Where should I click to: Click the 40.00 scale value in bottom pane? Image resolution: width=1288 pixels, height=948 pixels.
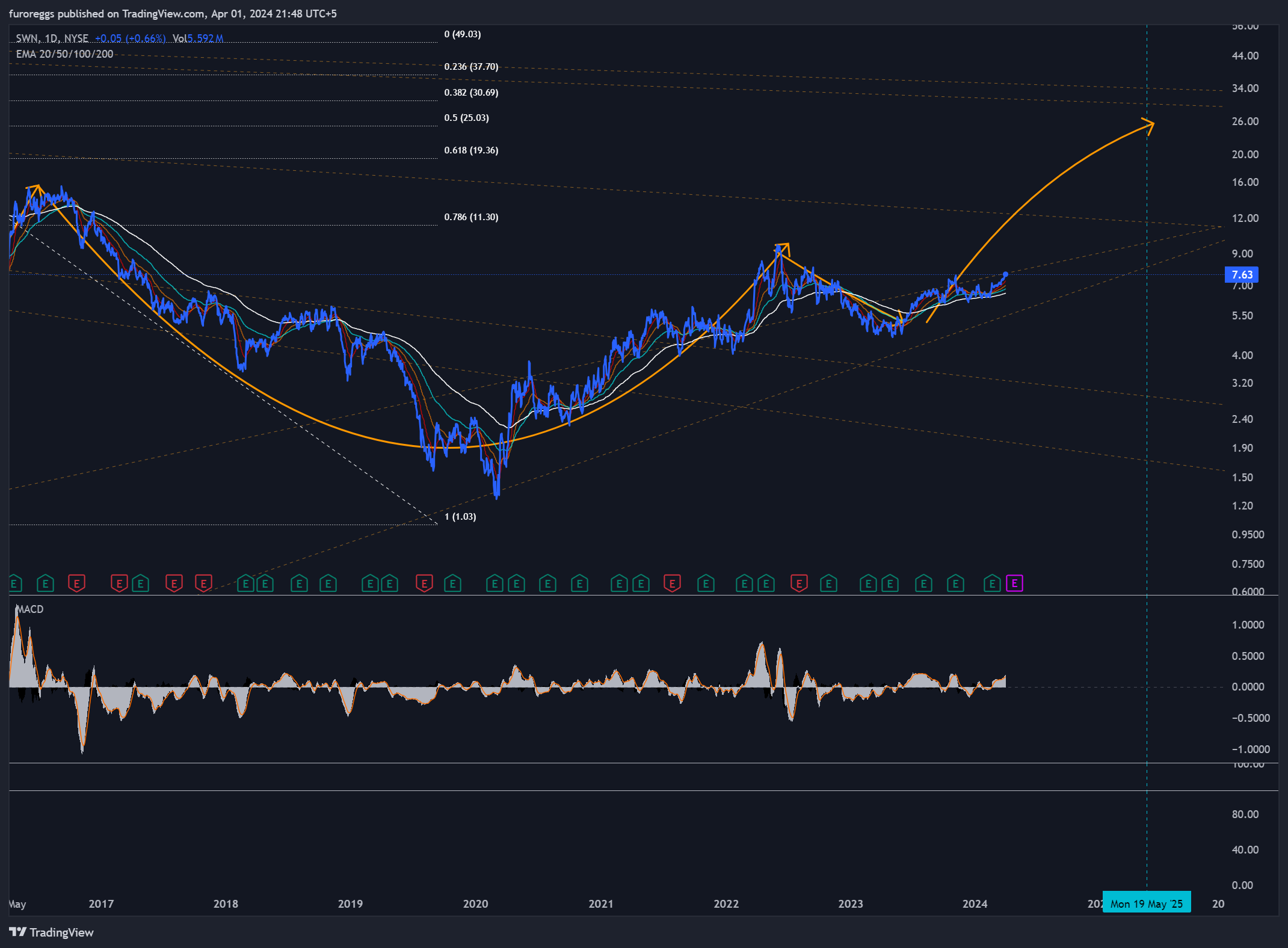[x=1245, y=850]
